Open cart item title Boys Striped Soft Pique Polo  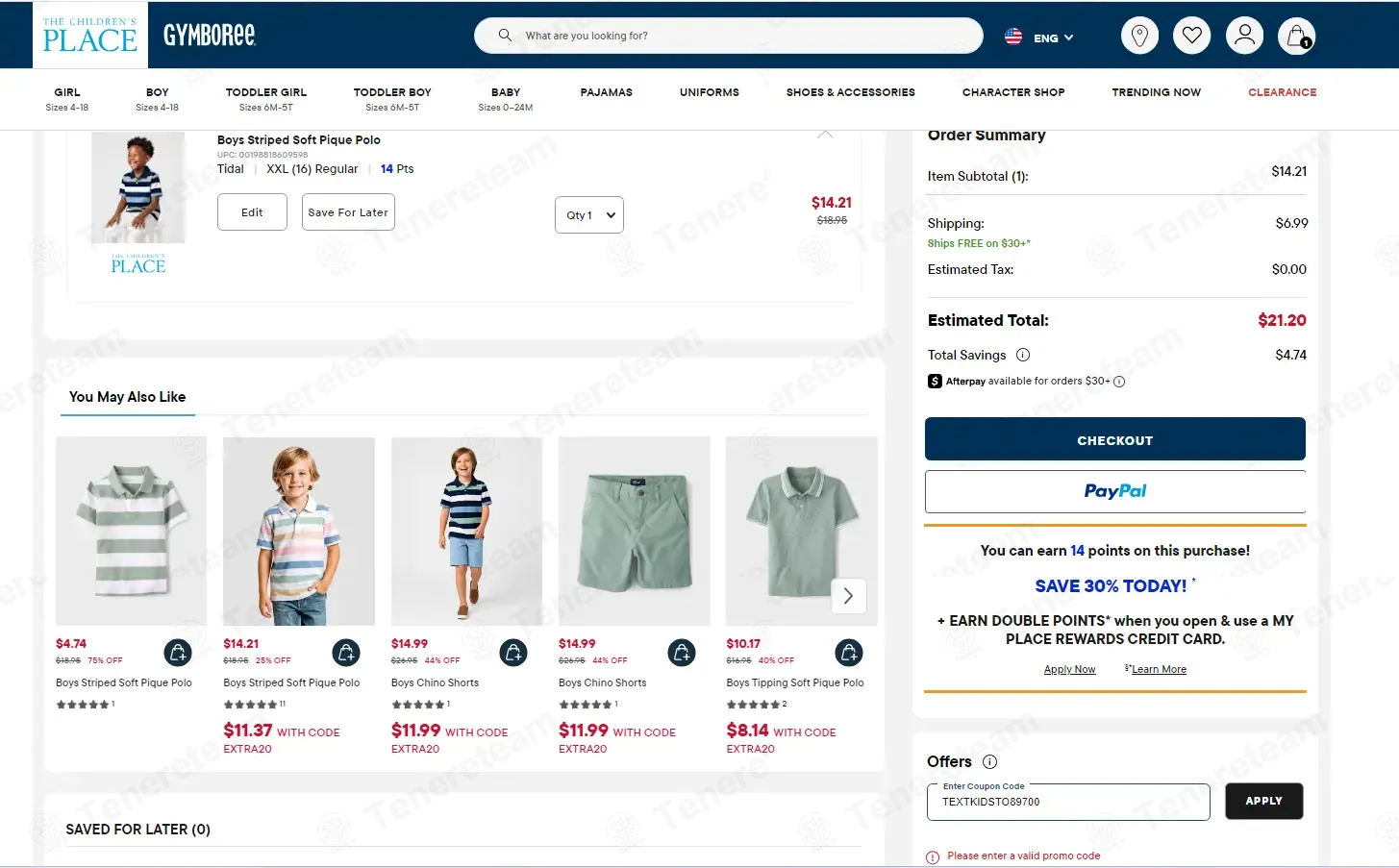point(299,139)
